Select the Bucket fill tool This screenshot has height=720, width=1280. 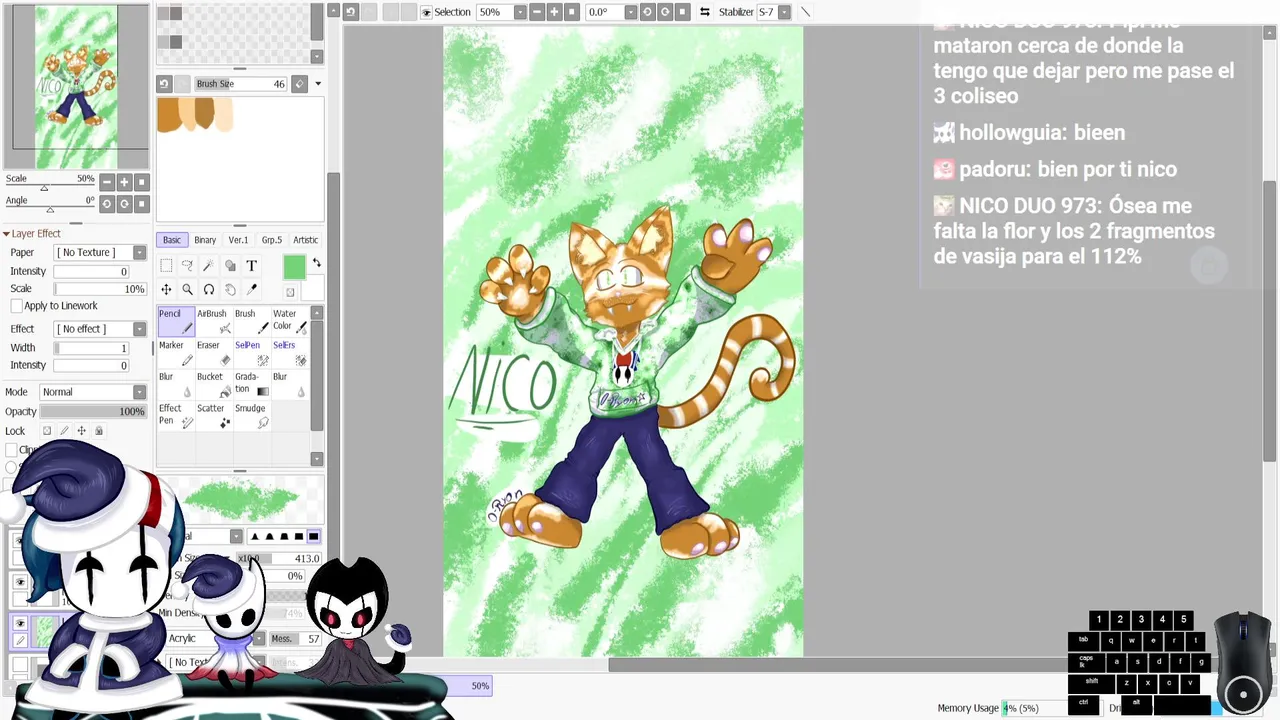[x=213, y=385]
